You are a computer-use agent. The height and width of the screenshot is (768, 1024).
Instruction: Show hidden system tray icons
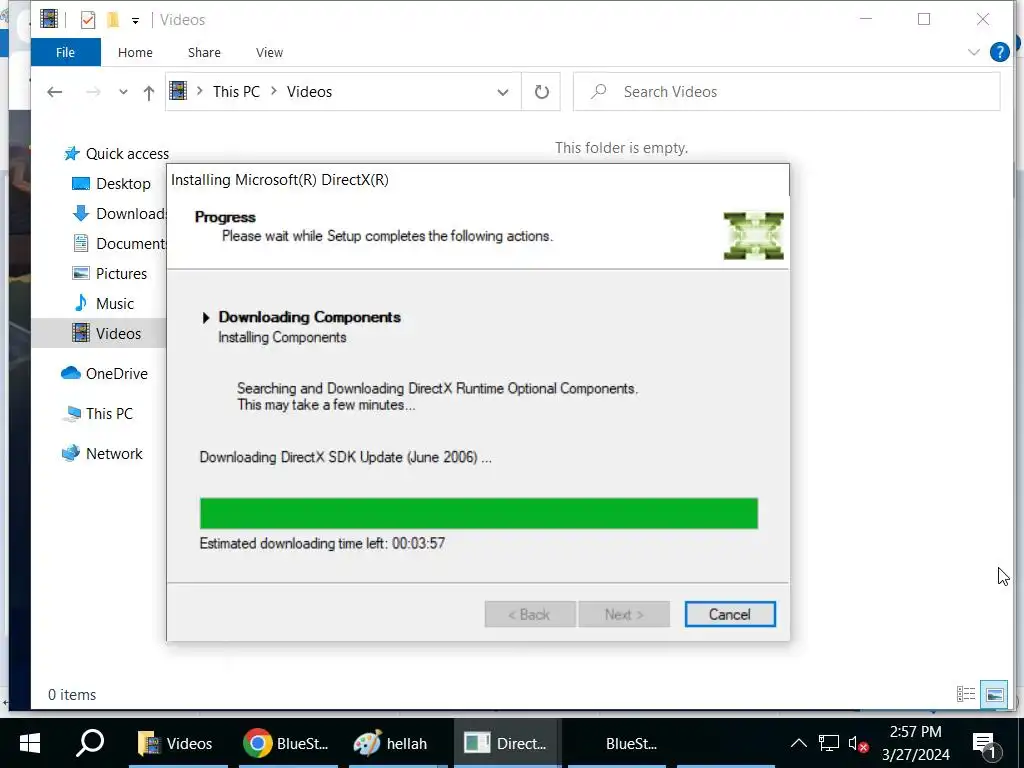pos(798,743)
